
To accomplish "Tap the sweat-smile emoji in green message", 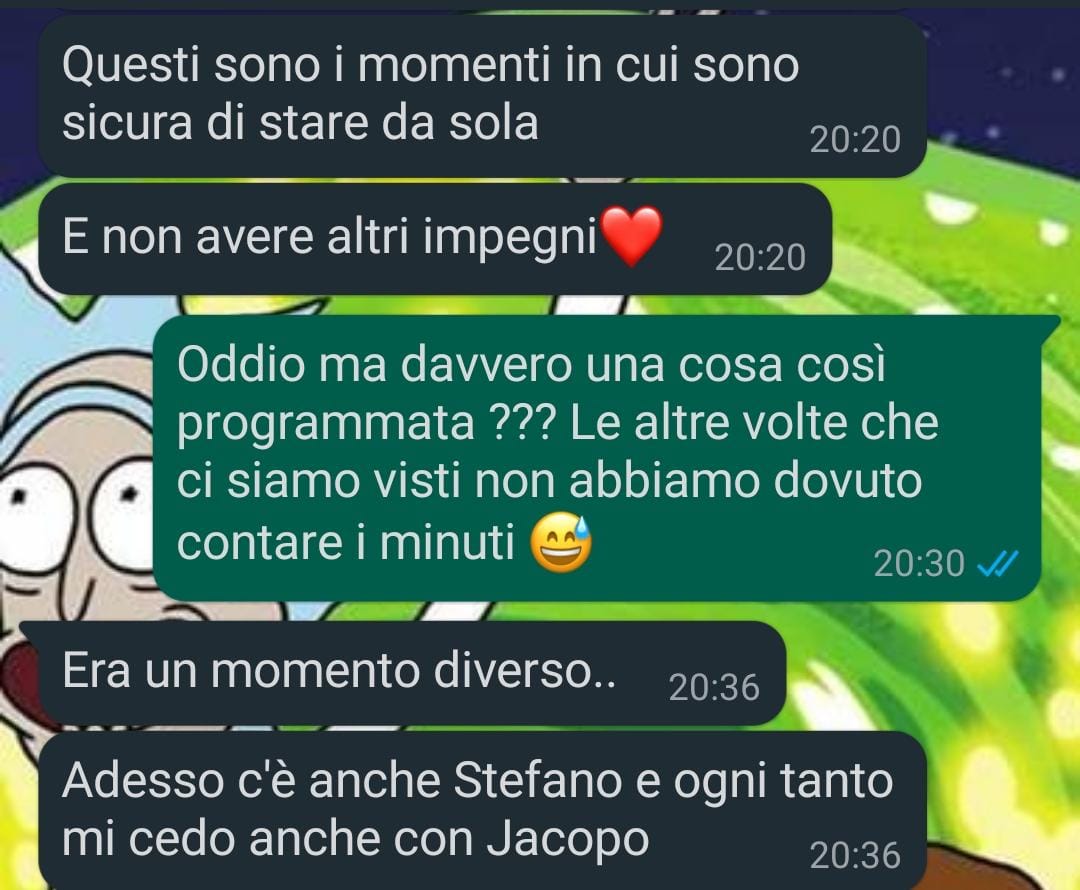I will point(561,542).
